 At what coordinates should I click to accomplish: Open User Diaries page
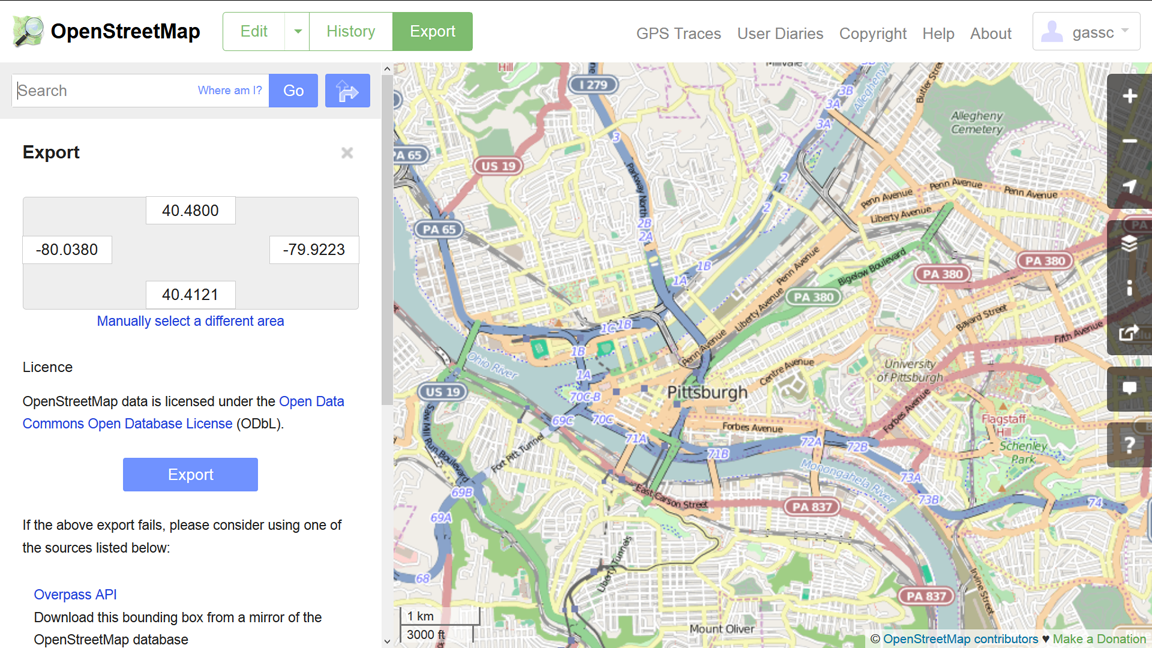pyautogui.click(x=780, y=34)
